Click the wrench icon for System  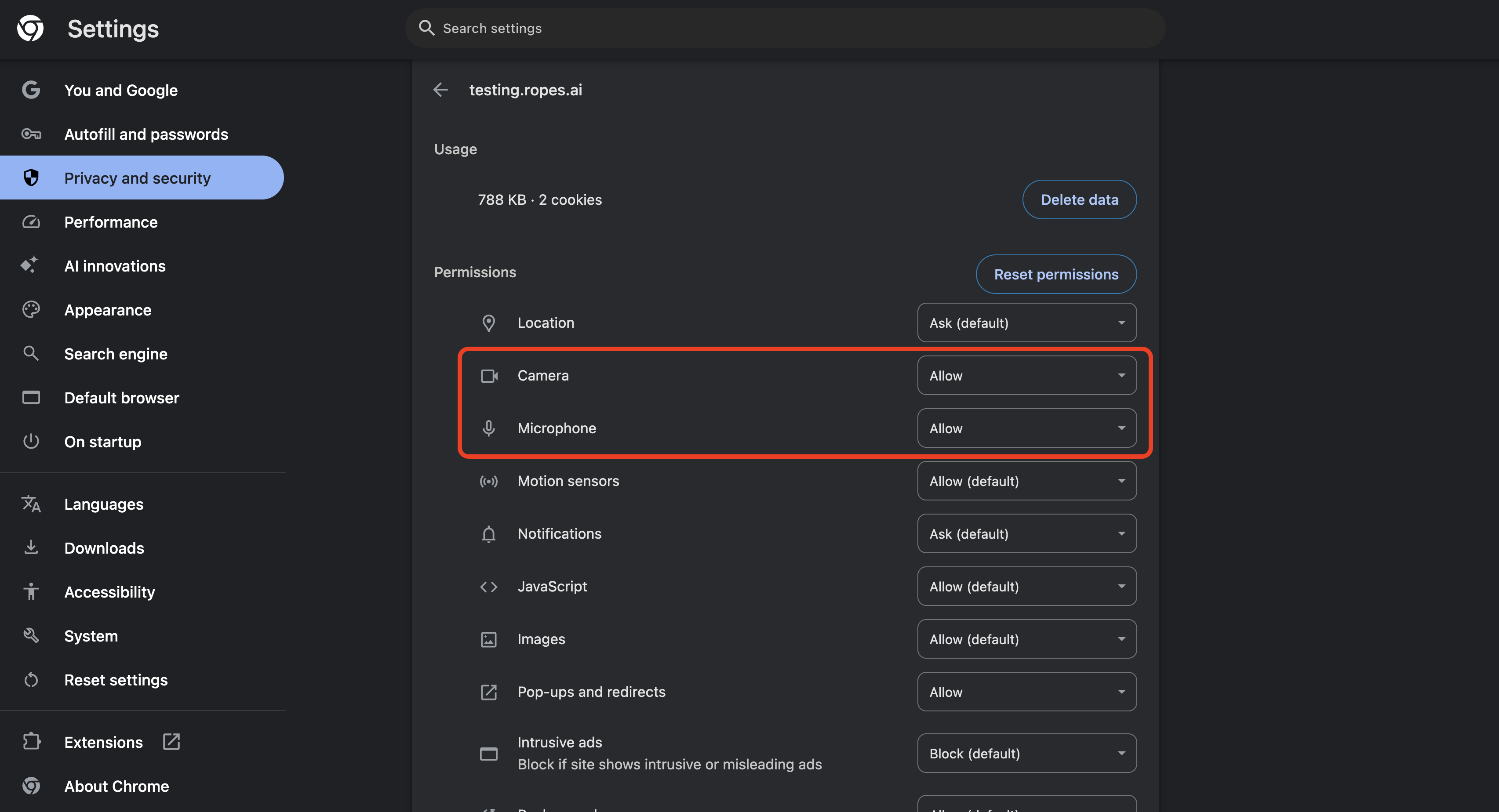tap(31, 635)
